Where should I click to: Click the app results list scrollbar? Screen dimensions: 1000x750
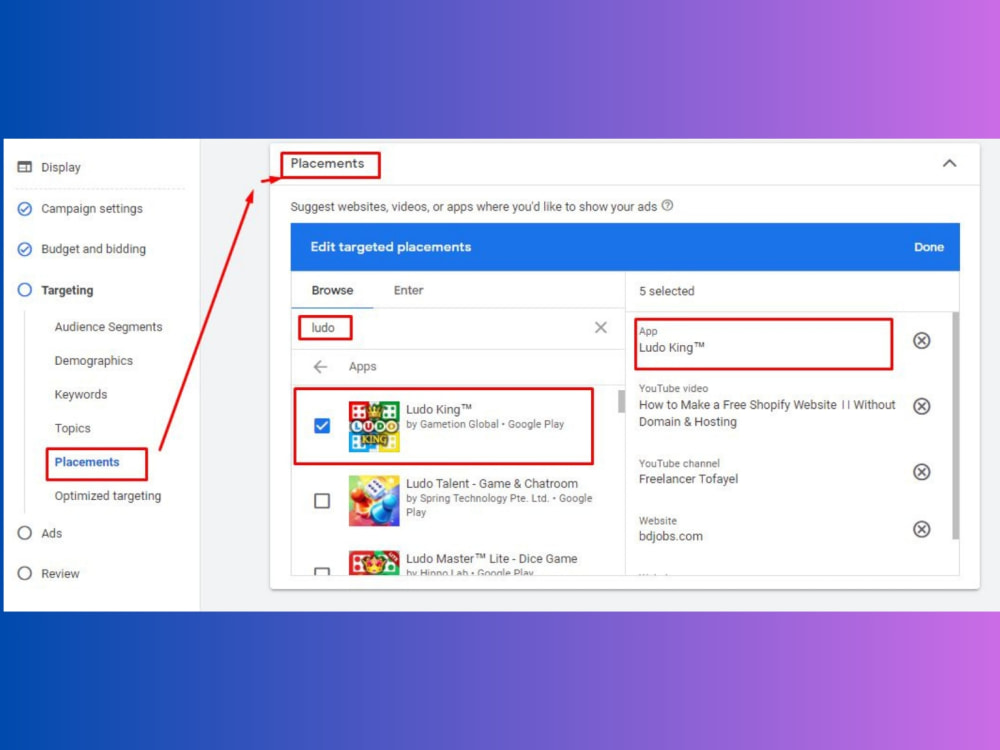click(621, 402)
